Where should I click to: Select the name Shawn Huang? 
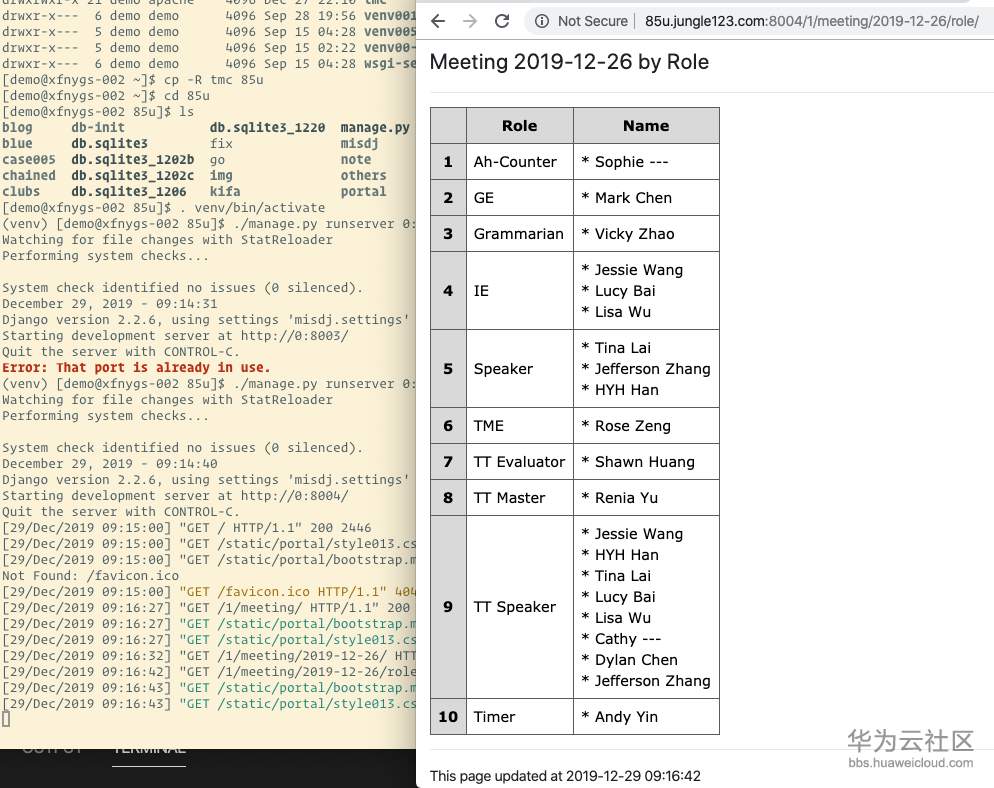coord(645,462)
